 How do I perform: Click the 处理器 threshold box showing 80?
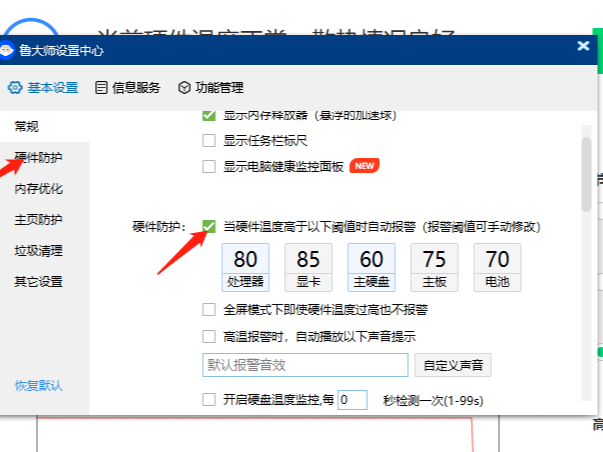[x=245, y=267]
